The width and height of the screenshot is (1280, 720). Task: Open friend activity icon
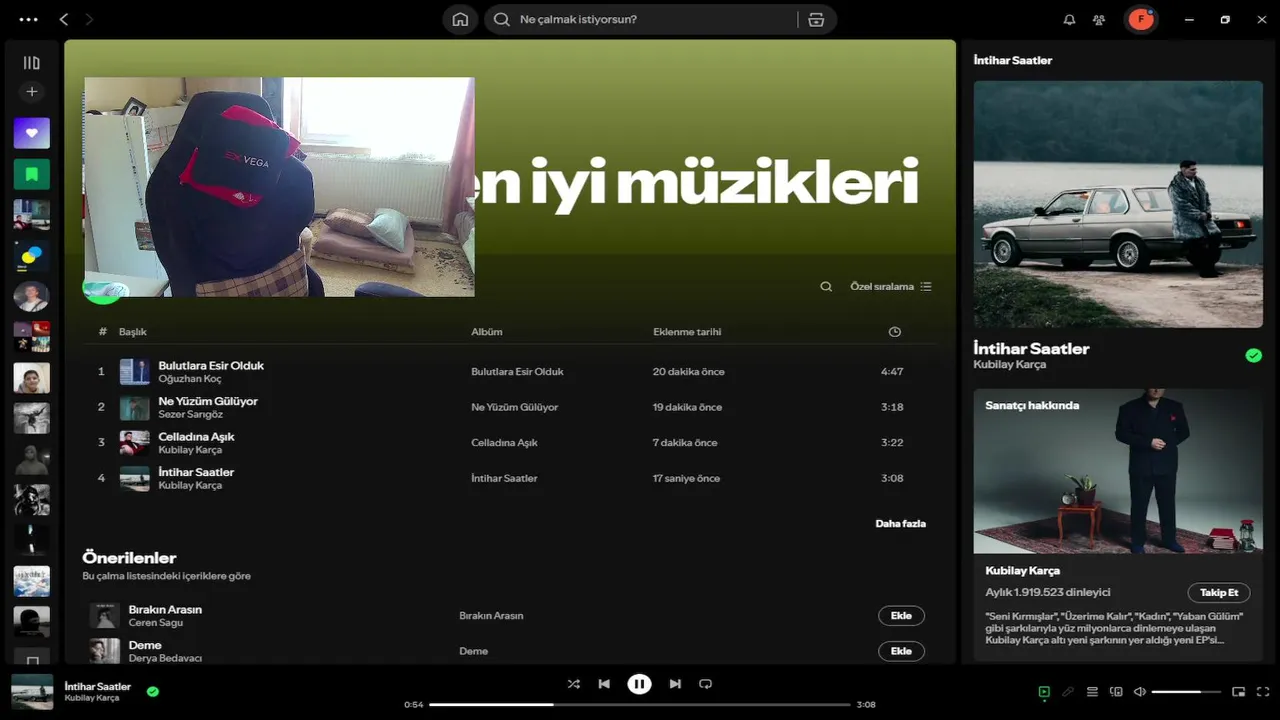point(1099,19)
